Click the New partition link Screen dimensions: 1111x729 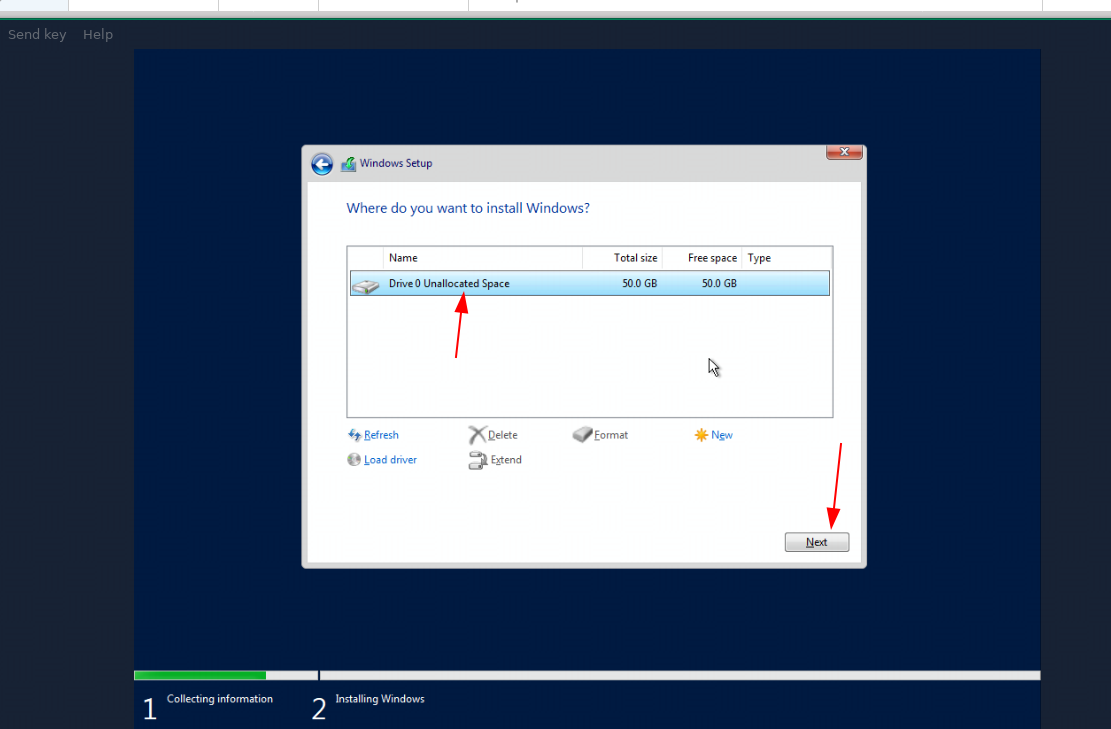[721, 435]
